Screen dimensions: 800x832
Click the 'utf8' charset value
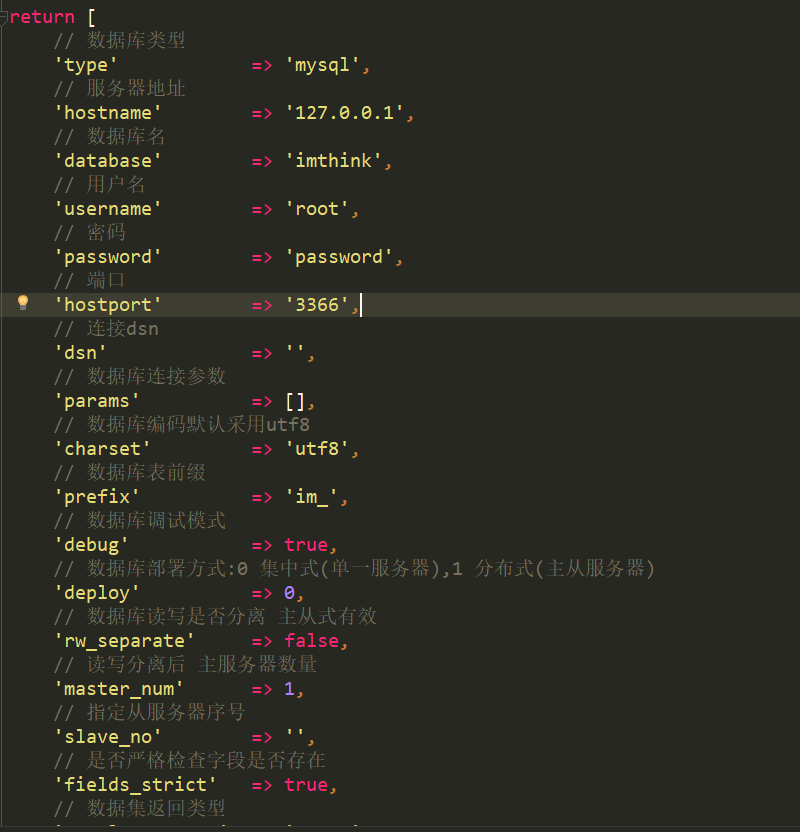[317, 449]
